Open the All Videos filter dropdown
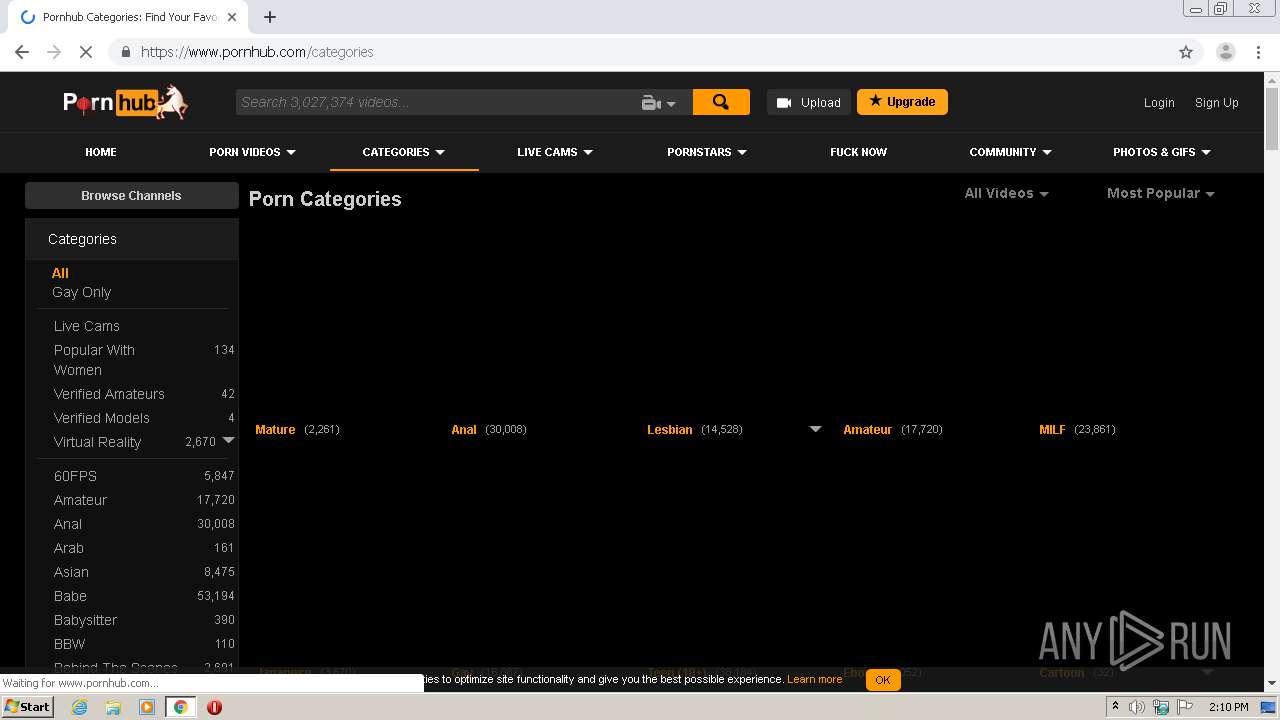1280x720 pixels. [x=1006, y=193]
